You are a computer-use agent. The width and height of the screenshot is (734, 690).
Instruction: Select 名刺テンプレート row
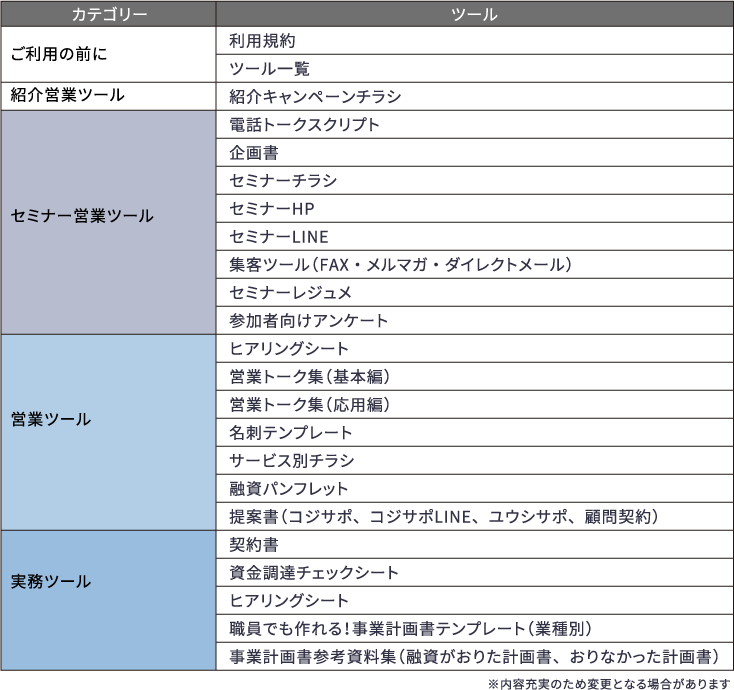tap(475, 433)
